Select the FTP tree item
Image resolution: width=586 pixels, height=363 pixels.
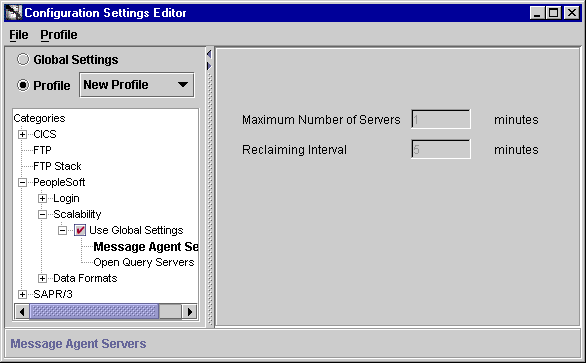pyautogui.click(x=42, y=150)
